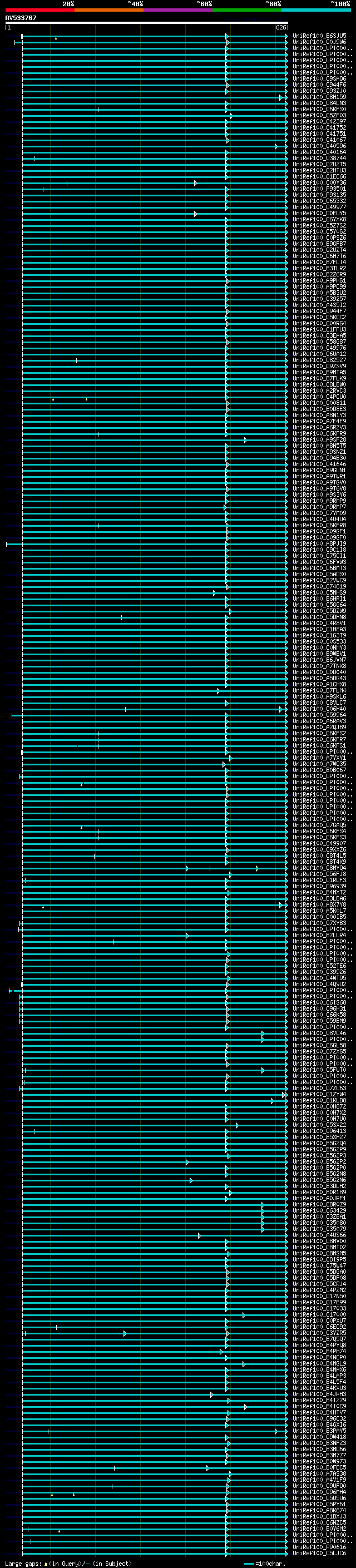Screen dimensions: 356x1568
Task: Click the AV533767 query label
Action: [x=21, y=18]
